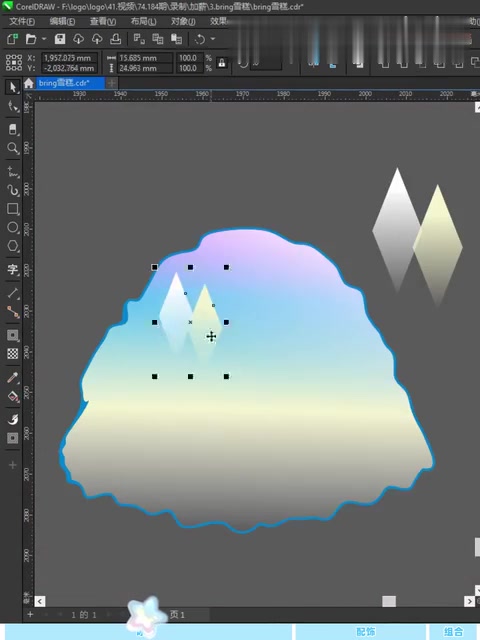Click the Y position field

[69, 68]
